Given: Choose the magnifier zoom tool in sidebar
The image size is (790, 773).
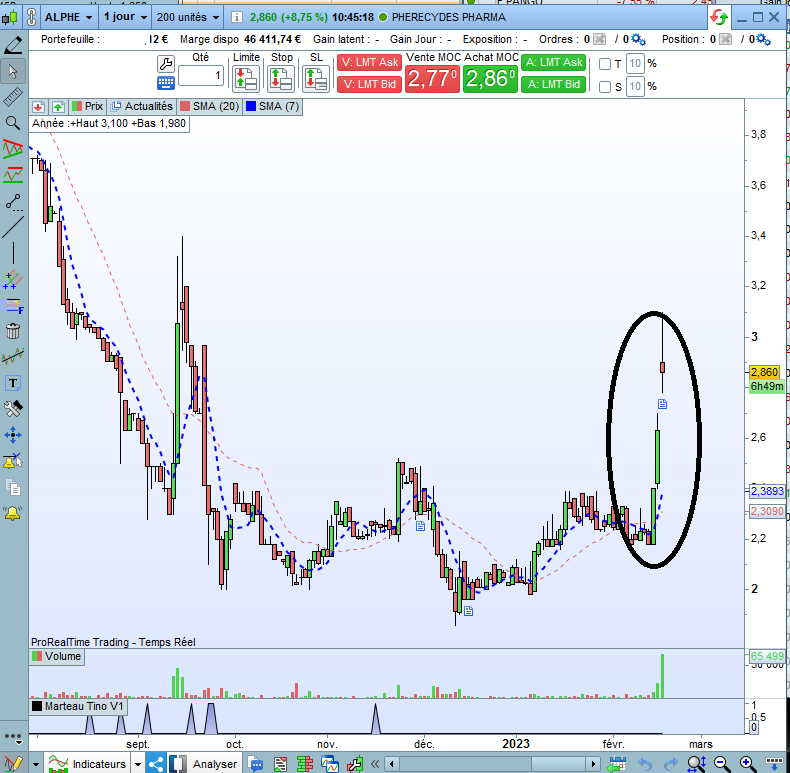Looking at the screenshot, I should (x=13, y=123).
